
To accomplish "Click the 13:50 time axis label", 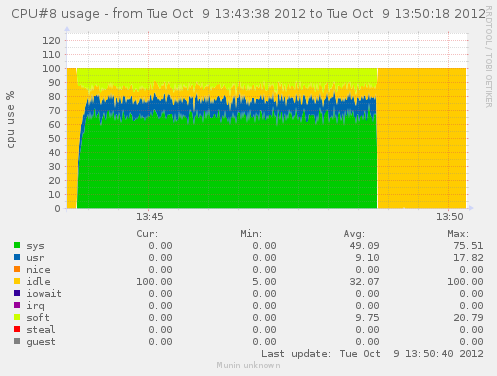I will click(450, 217).
